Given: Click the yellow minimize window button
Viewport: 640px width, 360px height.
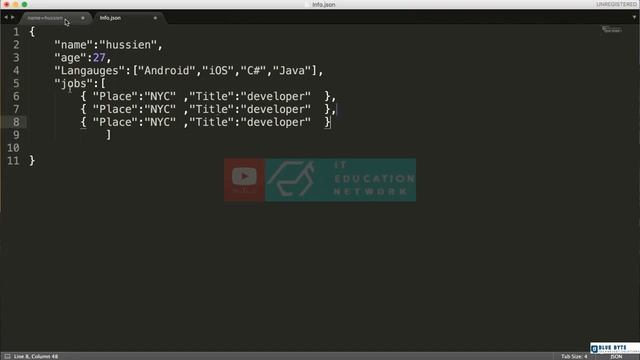Looking at the screenshot, I should pyautogui.click(x=16, y=4).
